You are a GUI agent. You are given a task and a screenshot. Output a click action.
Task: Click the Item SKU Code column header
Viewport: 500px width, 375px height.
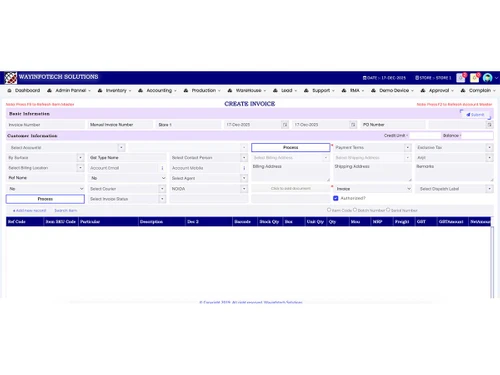[61, 222]
